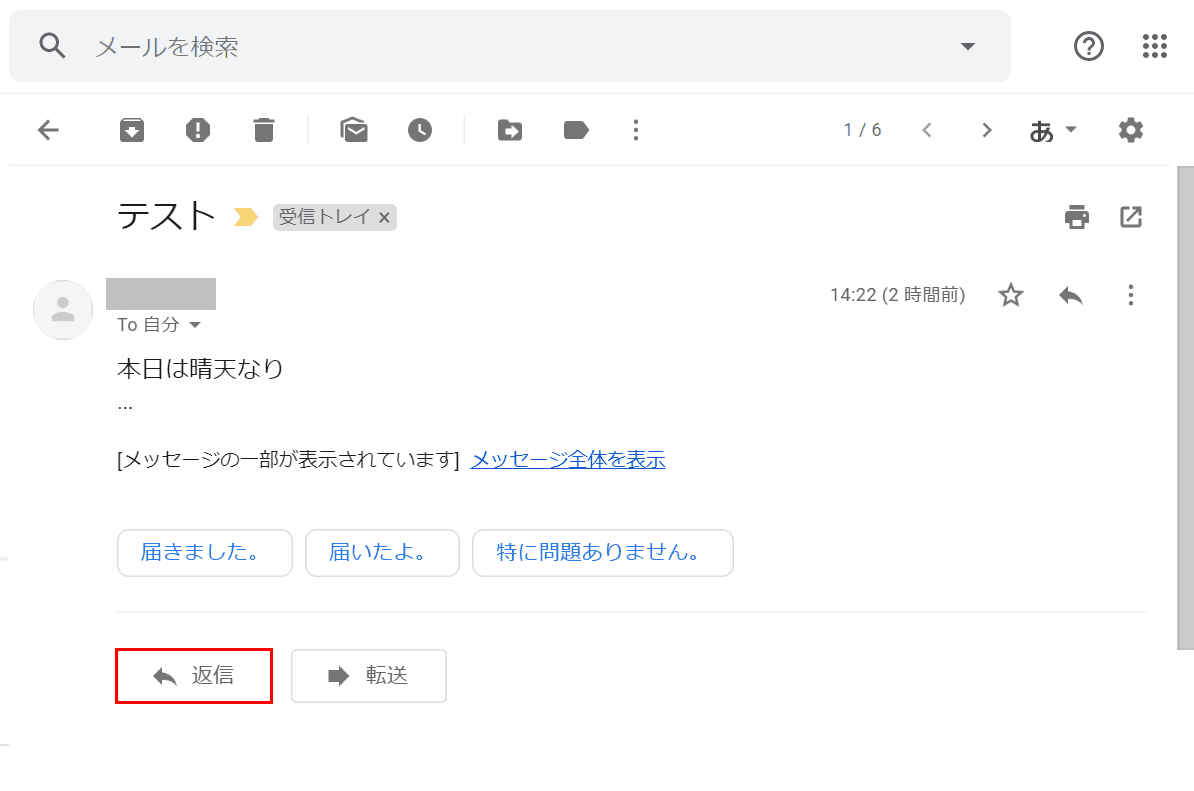Choose smart reply 届いたよ。

pyautogui.click(x=382, y=553)
